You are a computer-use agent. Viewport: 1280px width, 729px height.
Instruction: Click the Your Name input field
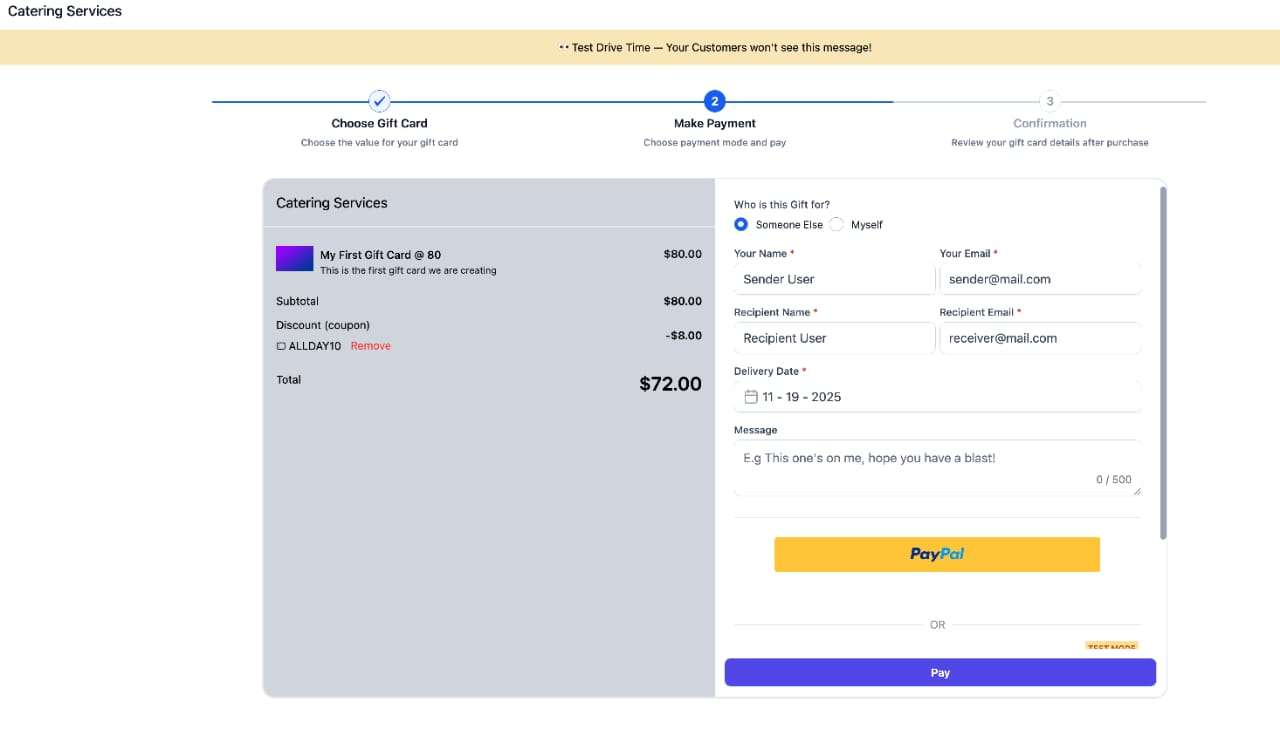coord(834,279)
